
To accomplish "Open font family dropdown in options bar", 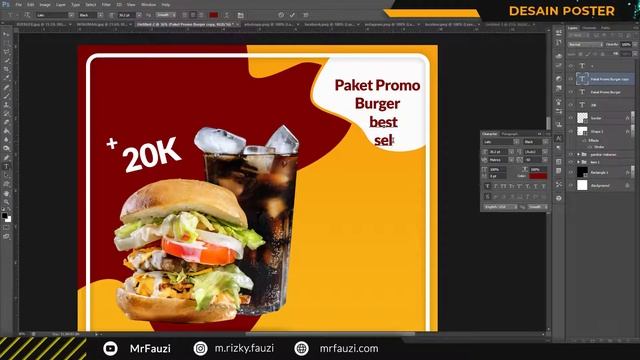I will pos(71,15).
